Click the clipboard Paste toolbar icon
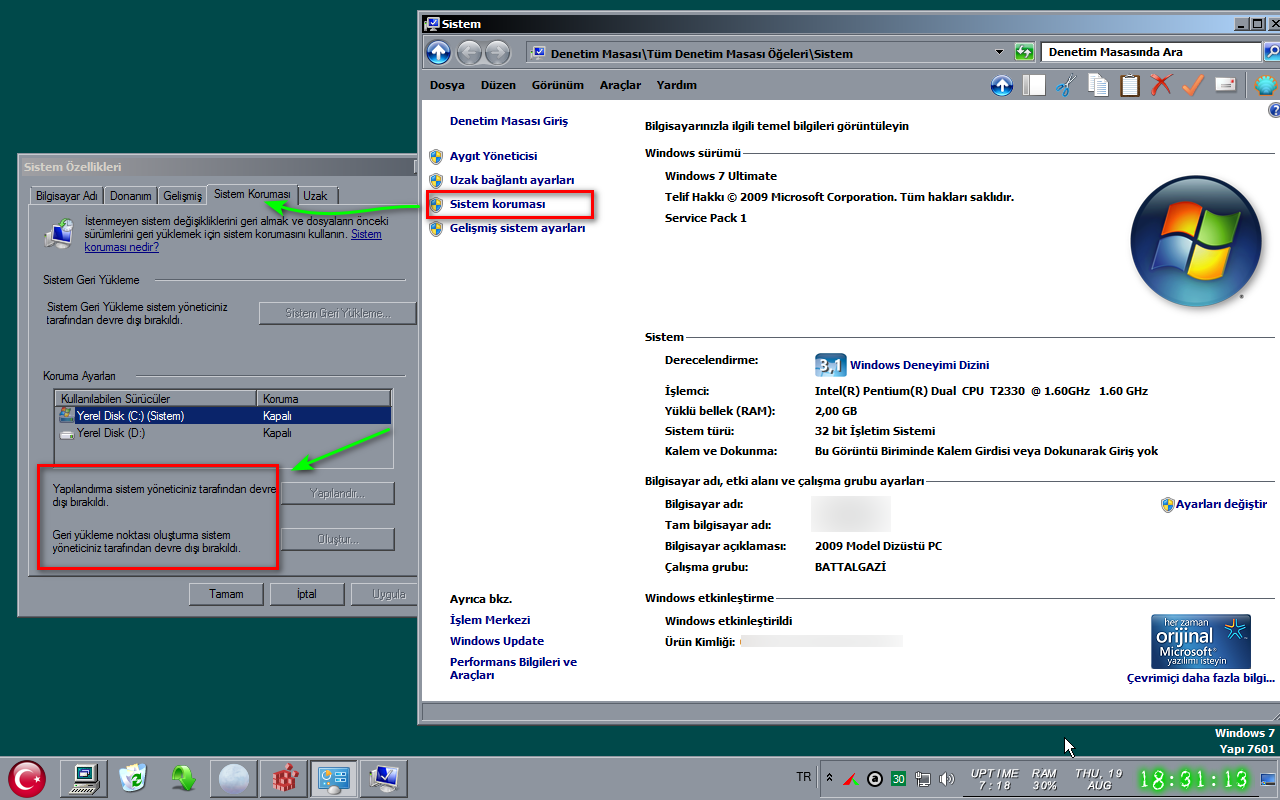The width and height of the screenshot is (1280, 800). (x=1130, y=85)
